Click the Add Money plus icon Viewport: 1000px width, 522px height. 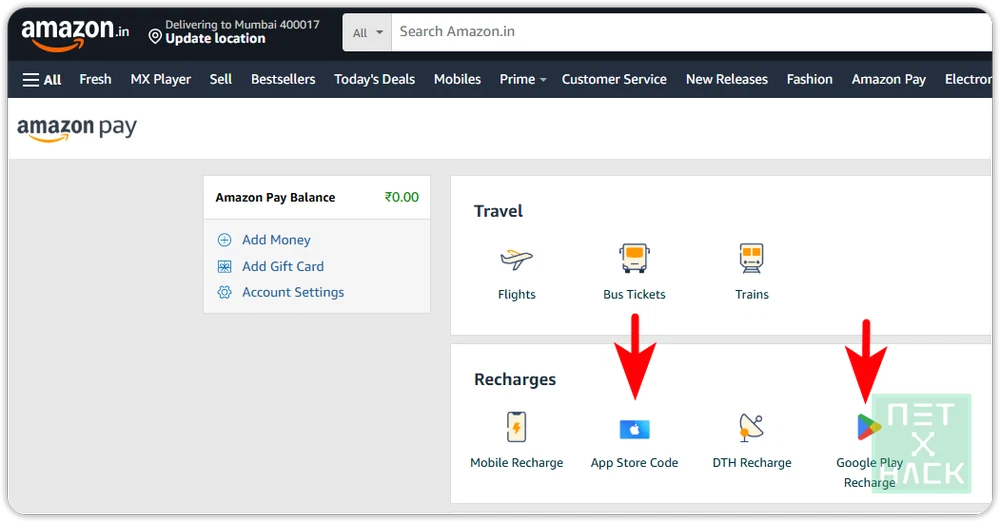point(224,240)
